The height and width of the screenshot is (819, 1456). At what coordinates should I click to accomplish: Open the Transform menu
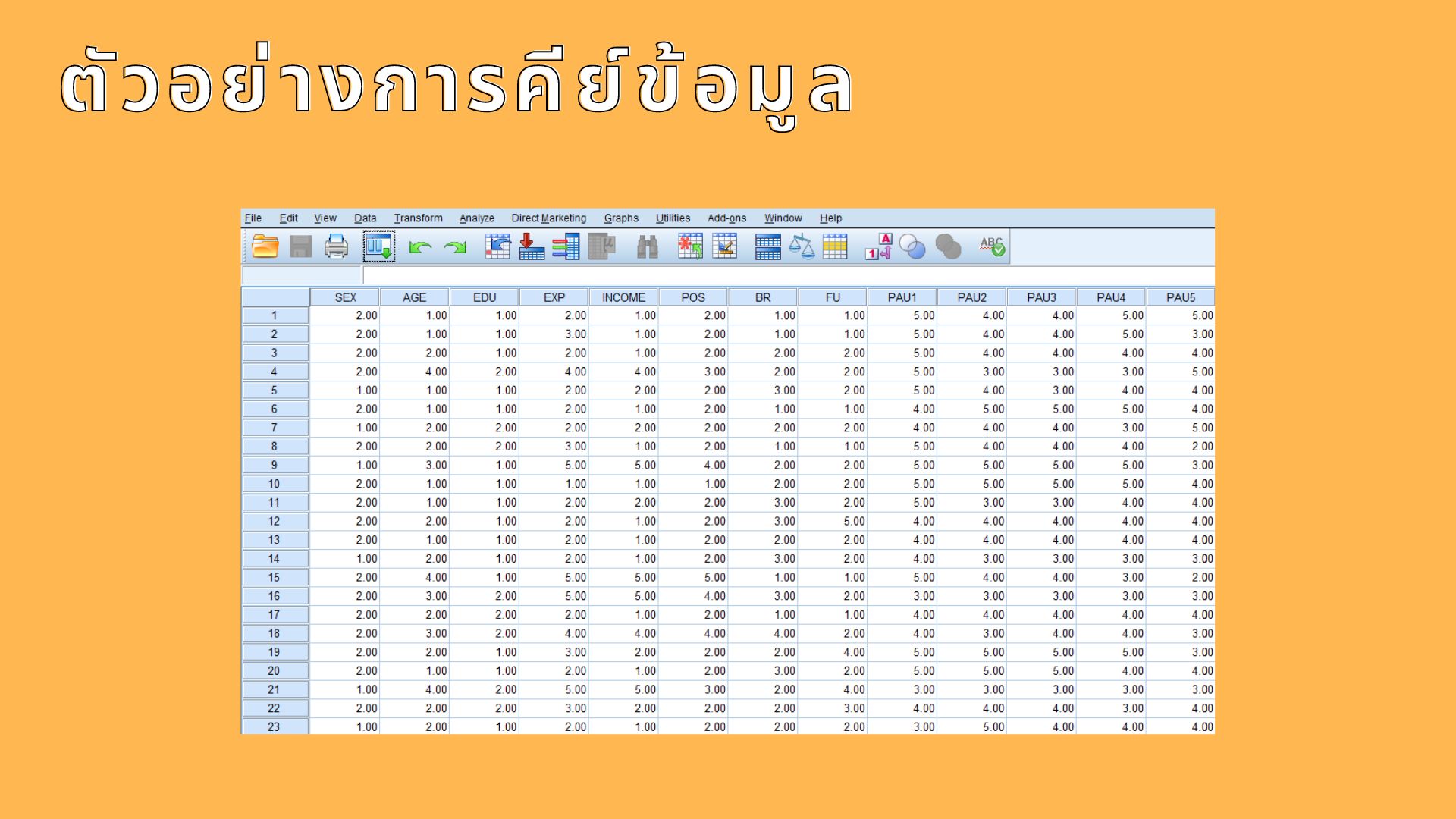tap(418, 218)
